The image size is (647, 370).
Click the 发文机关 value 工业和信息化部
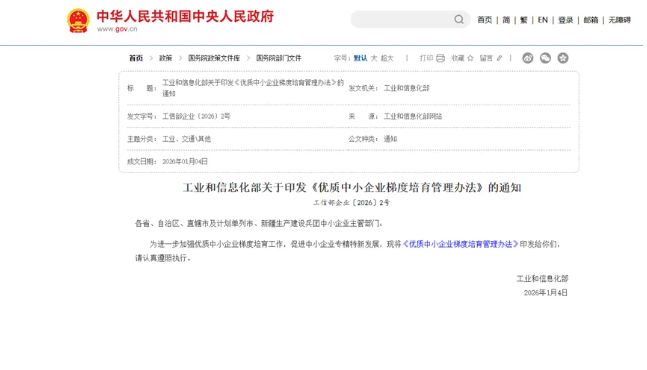pos(406,88)
